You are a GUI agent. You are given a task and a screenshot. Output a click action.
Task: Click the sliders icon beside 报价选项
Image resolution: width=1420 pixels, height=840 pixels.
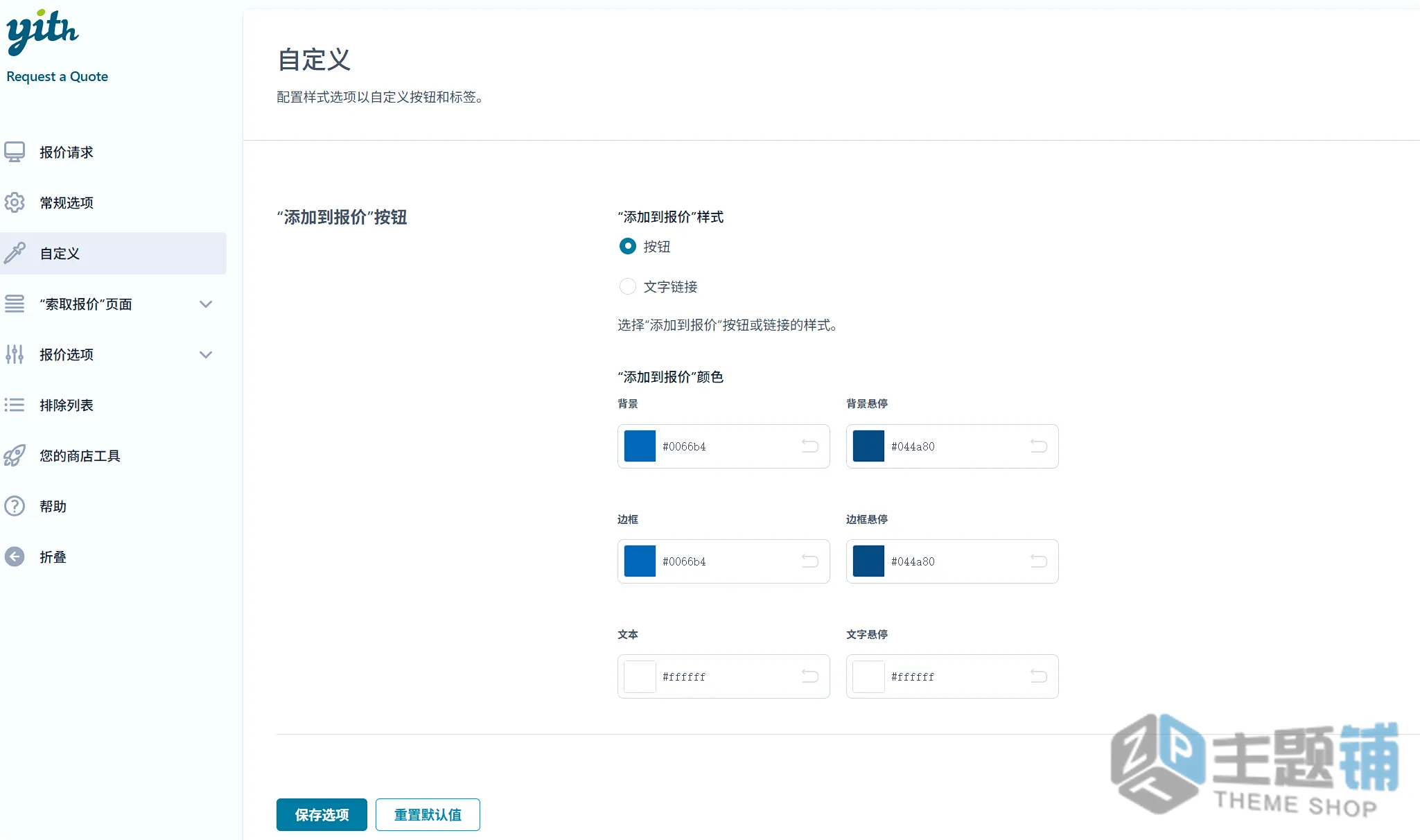[15, 354]
